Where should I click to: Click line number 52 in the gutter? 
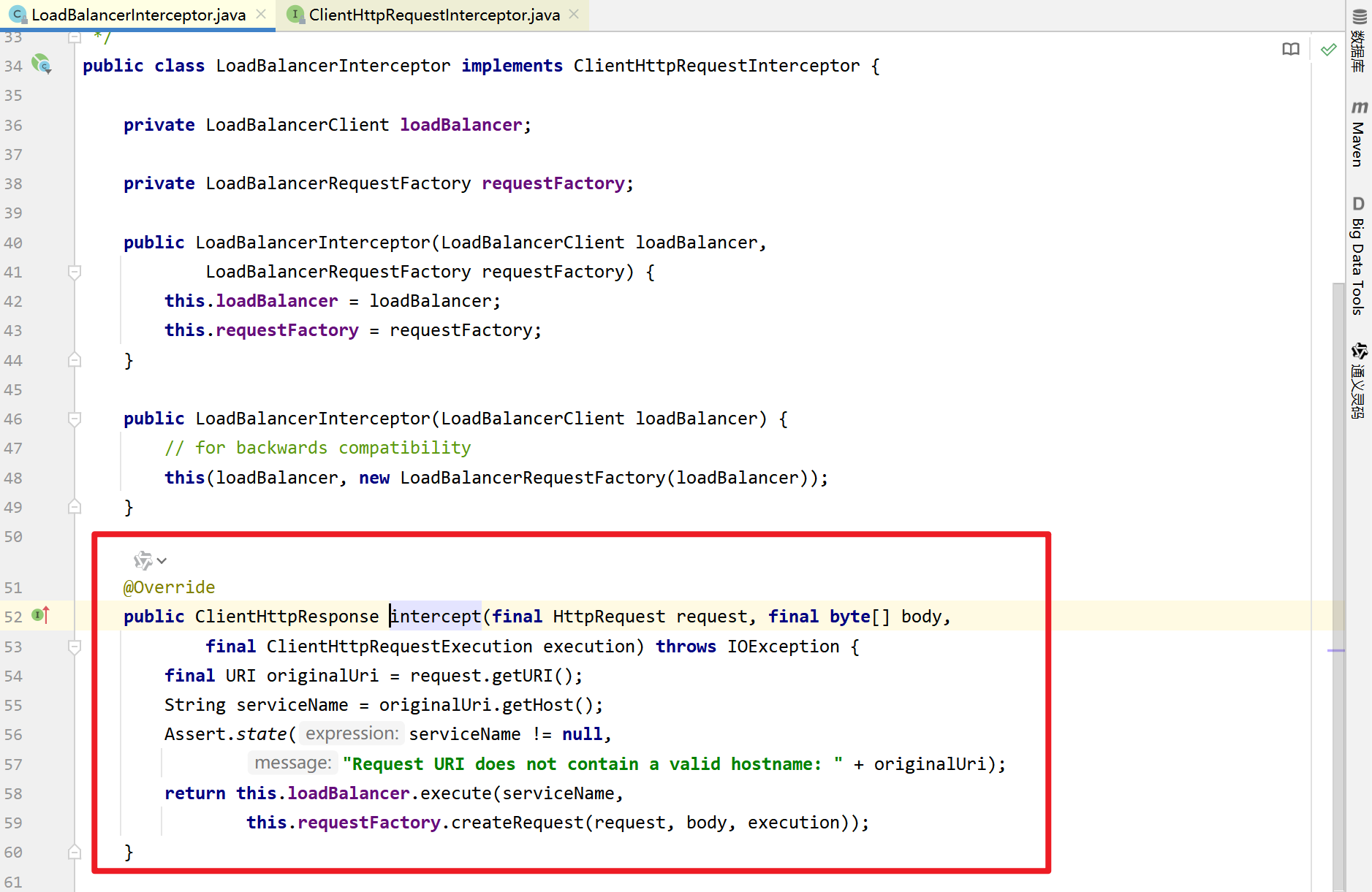tap(13, 617)
